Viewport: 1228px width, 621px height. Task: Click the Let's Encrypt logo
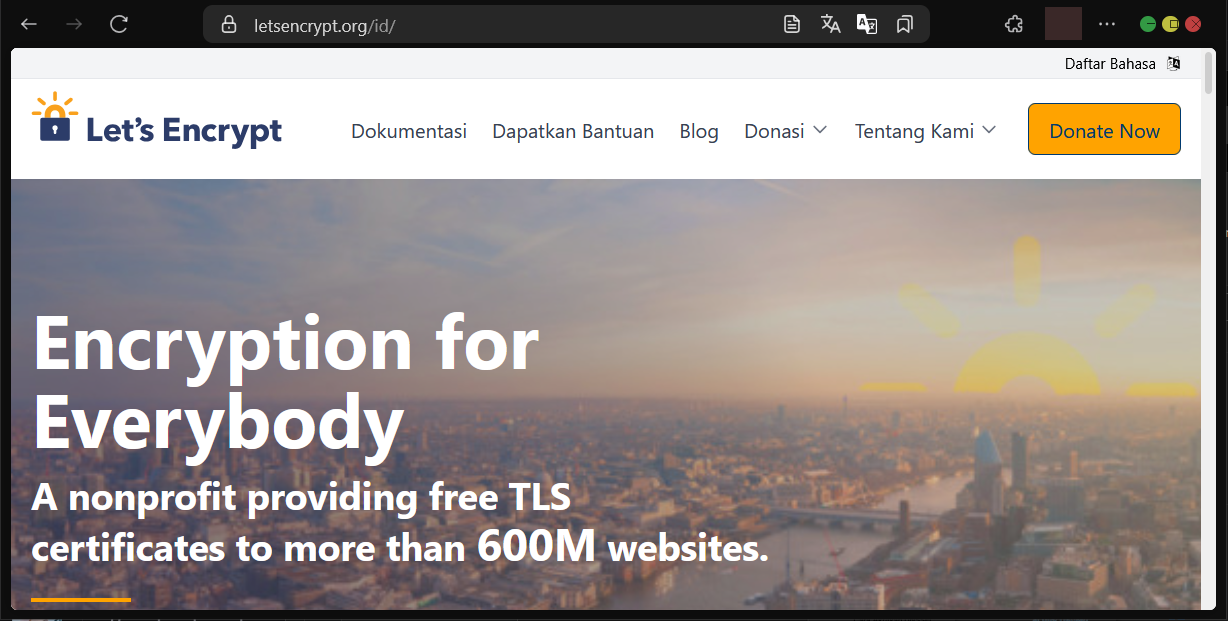157,121
